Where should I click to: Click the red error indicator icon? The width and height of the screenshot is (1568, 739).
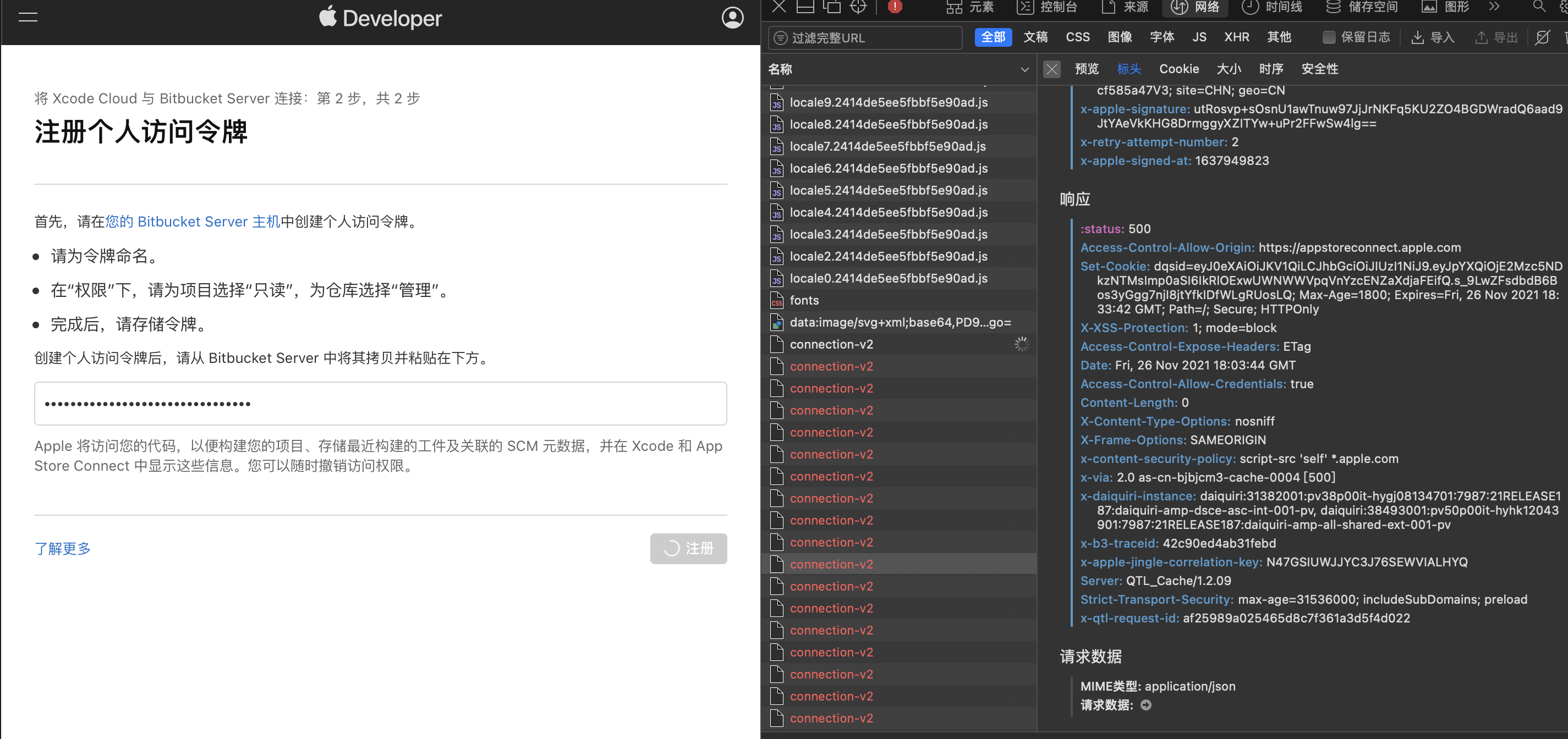tap(894, 7)
